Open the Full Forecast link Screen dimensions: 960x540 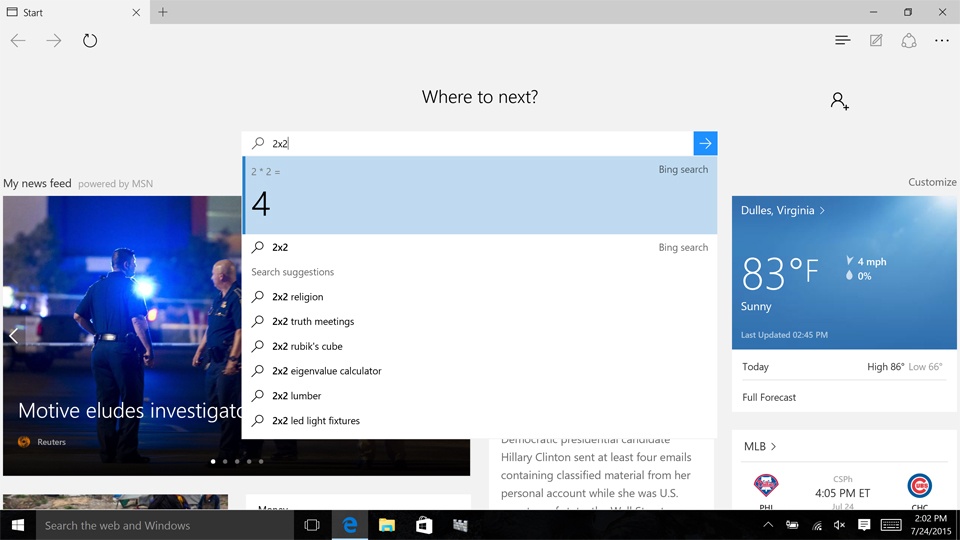click(x=769, y=397)
